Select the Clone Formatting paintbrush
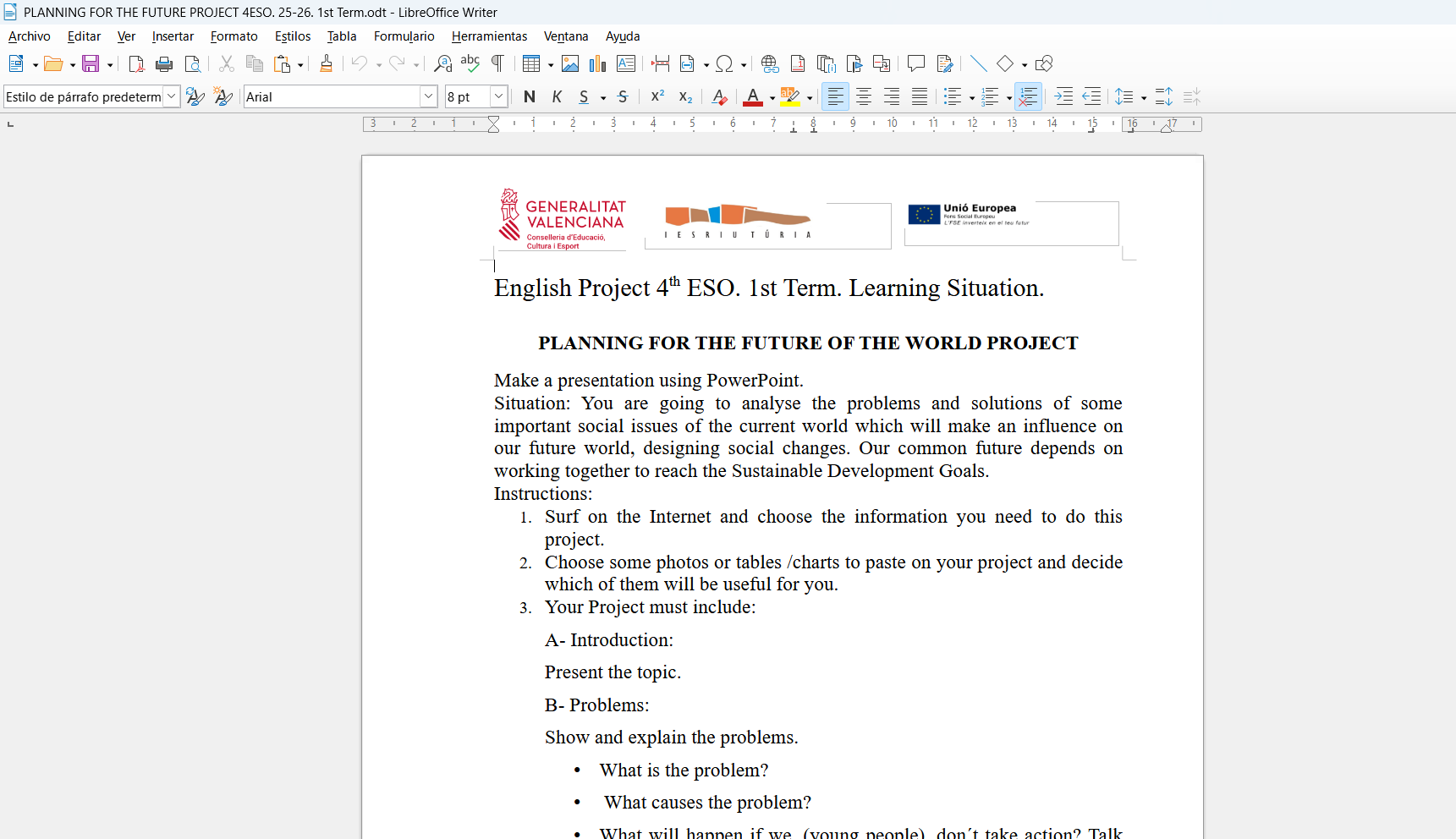 326,64
